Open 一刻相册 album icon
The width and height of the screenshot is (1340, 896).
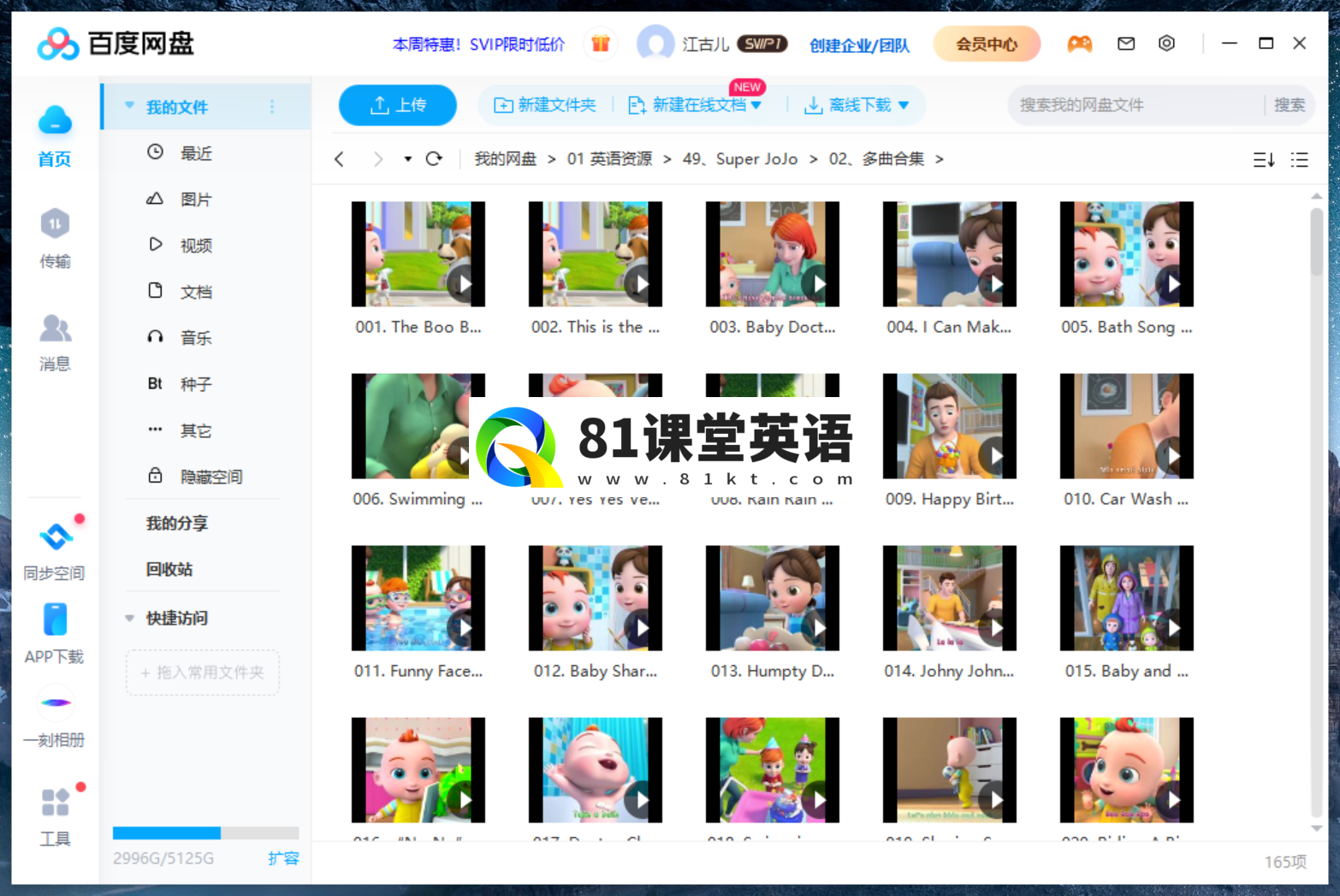(55, 703)
